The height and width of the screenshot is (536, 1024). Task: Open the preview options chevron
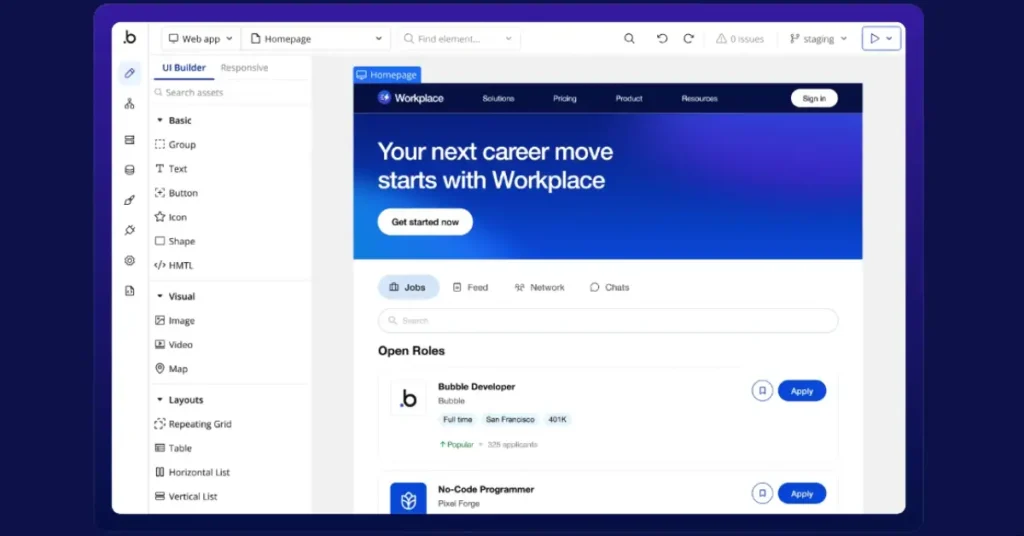(889, 39)
